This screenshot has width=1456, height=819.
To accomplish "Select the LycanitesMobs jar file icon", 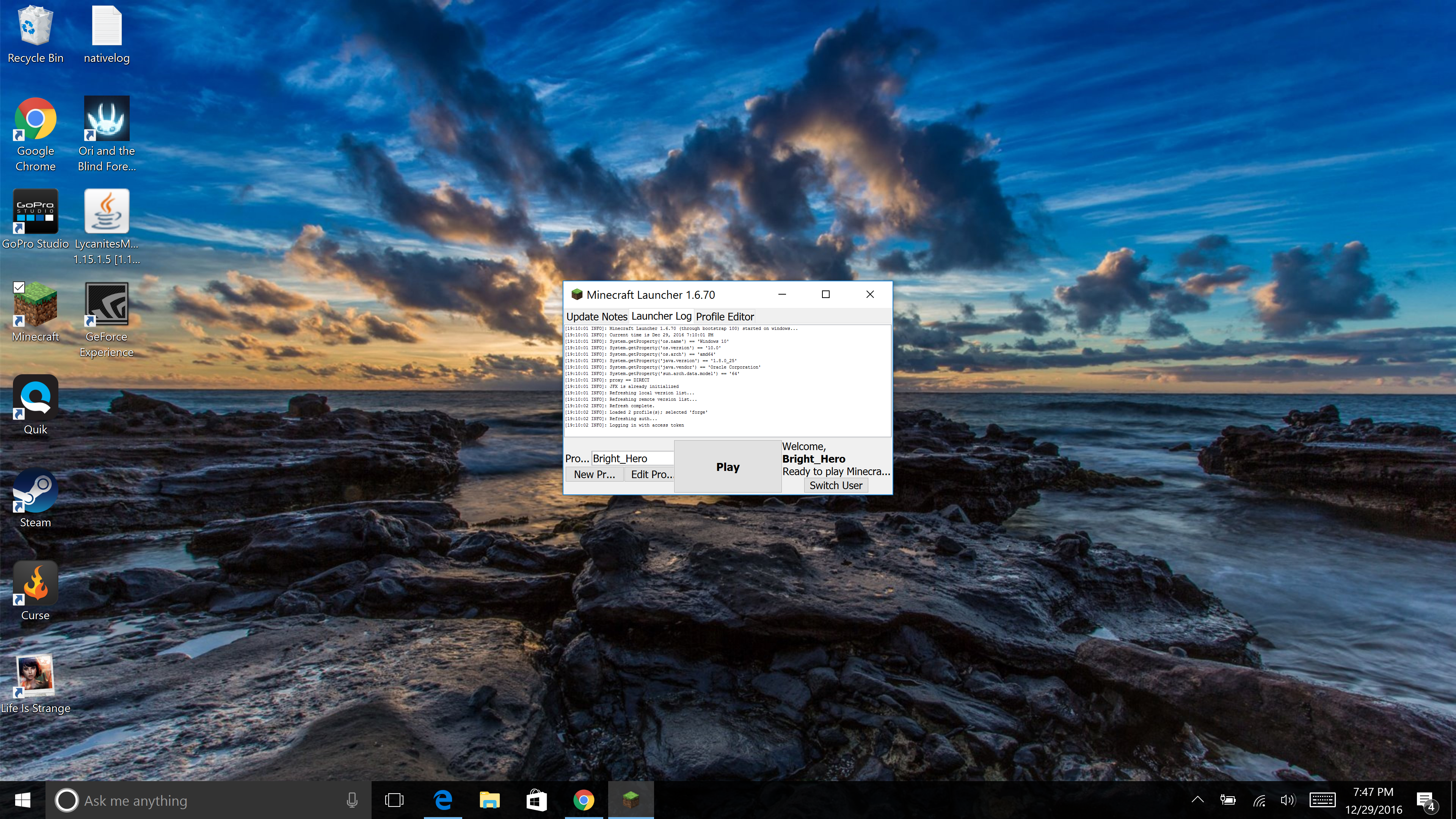I will coord(106,212).
